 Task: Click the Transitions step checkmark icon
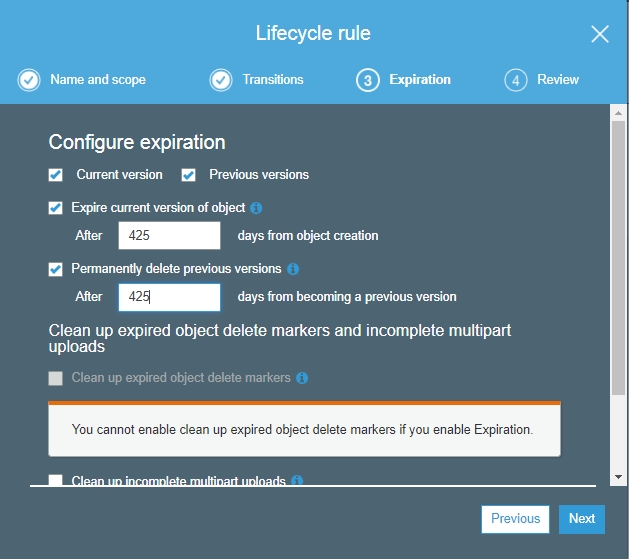[x=221, y=80]
